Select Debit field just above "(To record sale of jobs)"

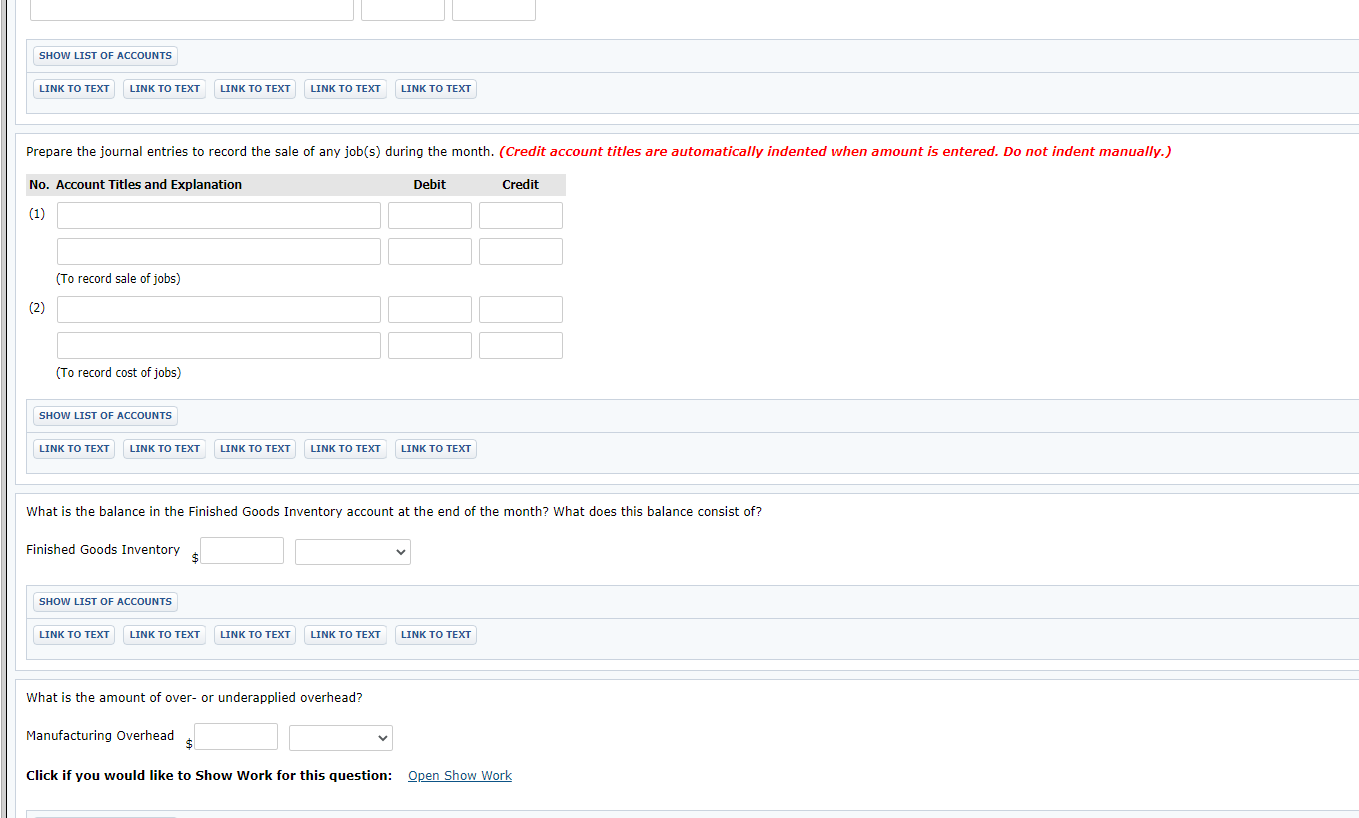430,252
